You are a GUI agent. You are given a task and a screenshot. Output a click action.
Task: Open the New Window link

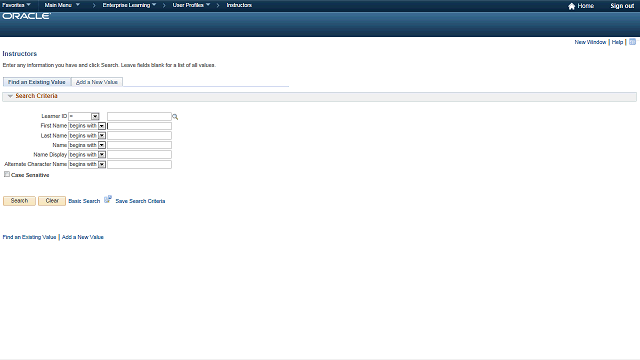coord(590,42)
